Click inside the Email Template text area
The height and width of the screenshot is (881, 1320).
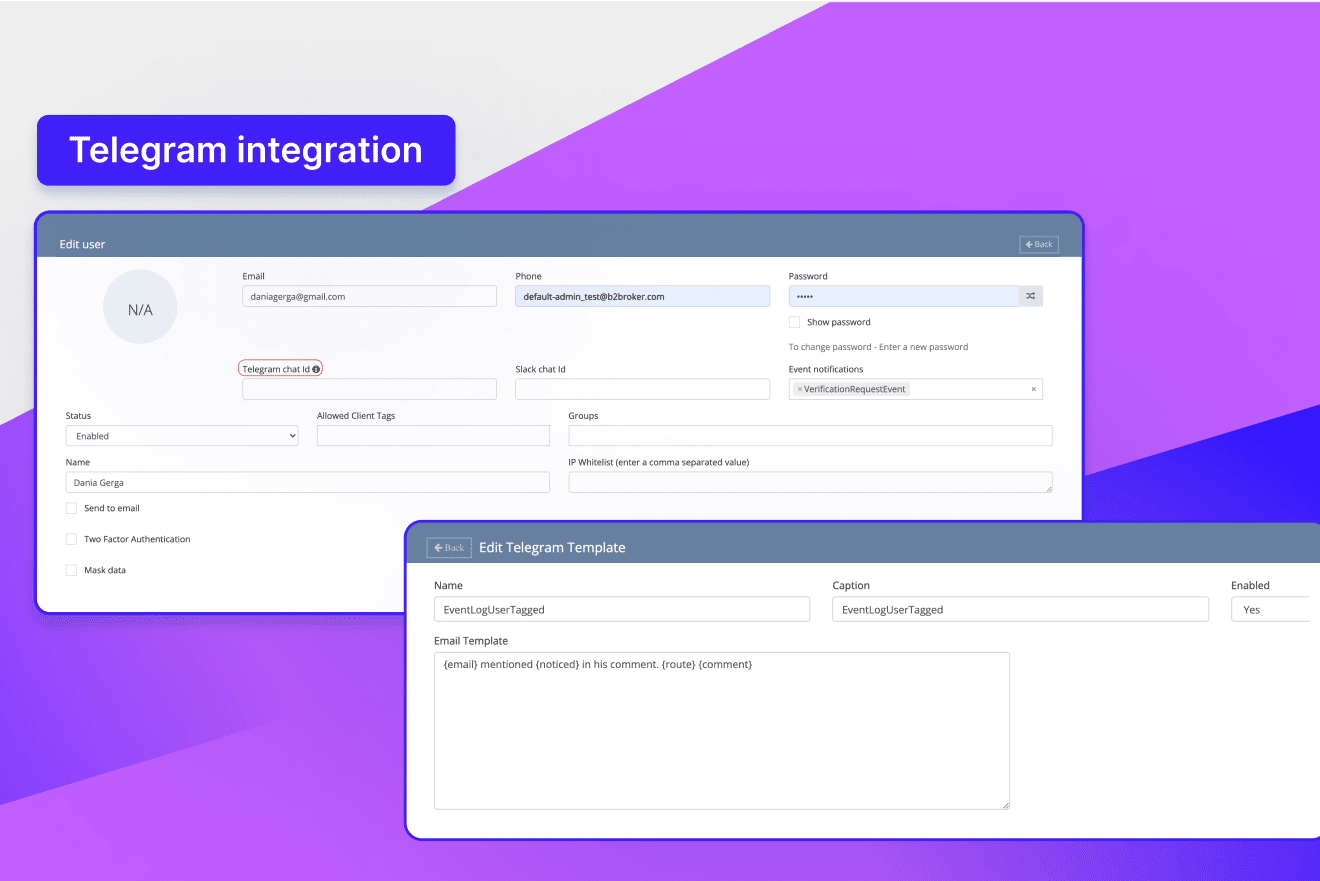[x=722, y=731]
